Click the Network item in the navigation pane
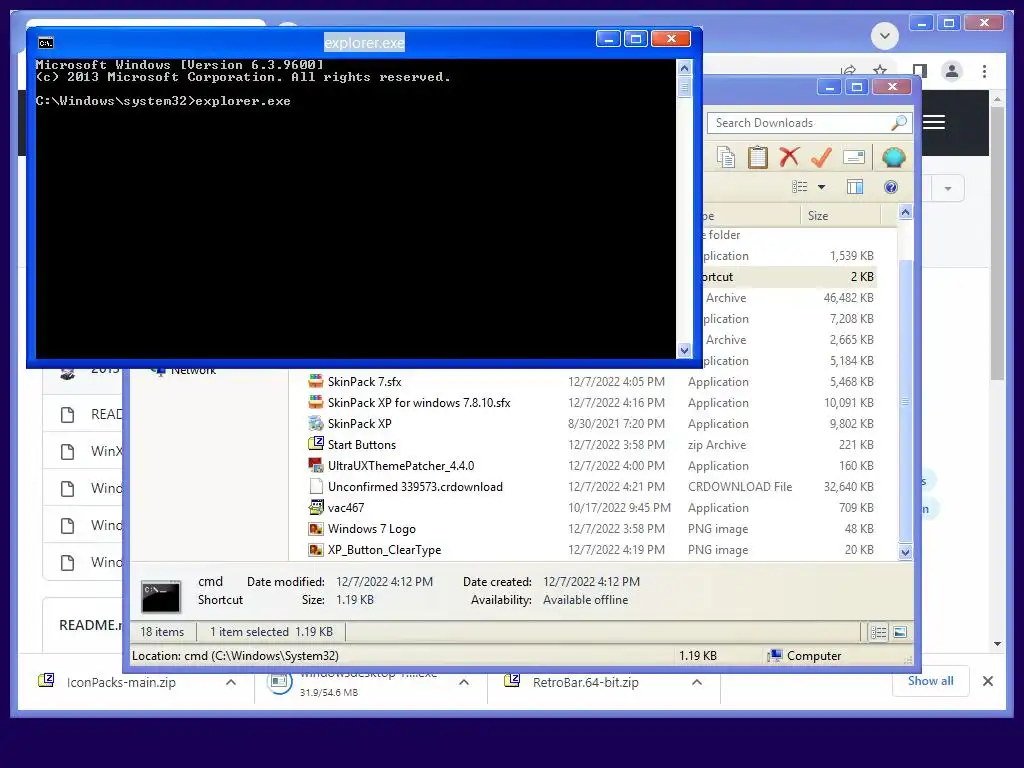This screenshot has width=1024, height=768. 182,371
